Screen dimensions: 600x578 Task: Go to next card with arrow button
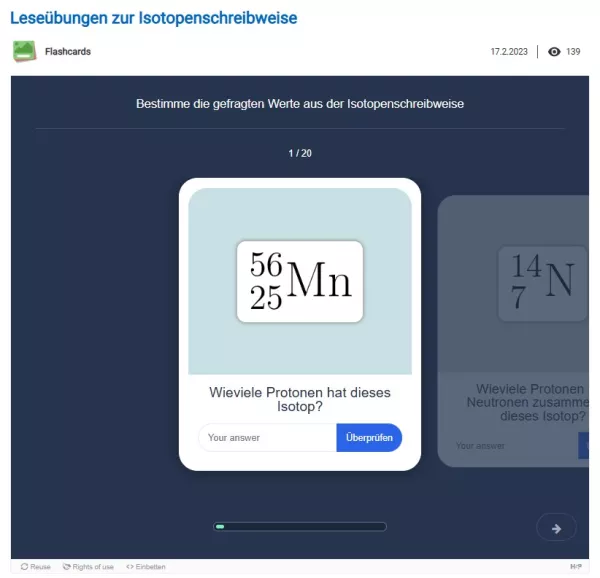556,528
